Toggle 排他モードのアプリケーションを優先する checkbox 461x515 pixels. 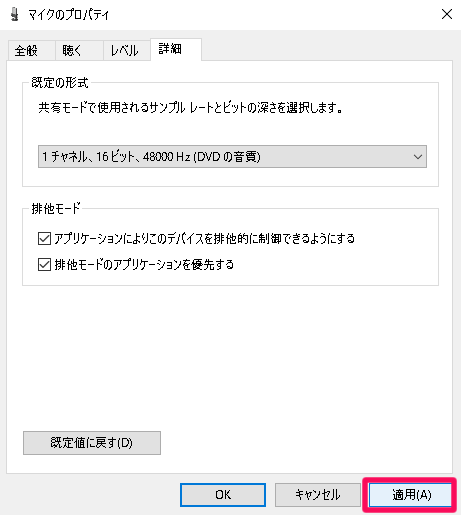(x=44, y=265)
